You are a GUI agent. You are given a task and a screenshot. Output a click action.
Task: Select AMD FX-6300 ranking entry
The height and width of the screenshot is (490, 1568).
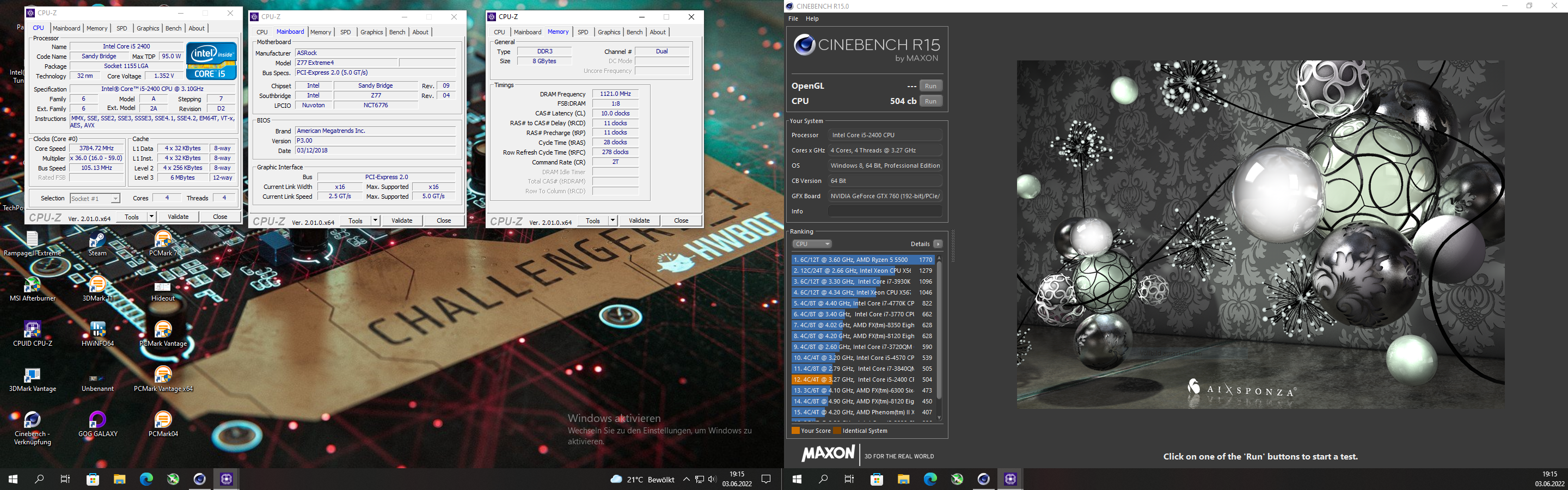pos(863,390)
